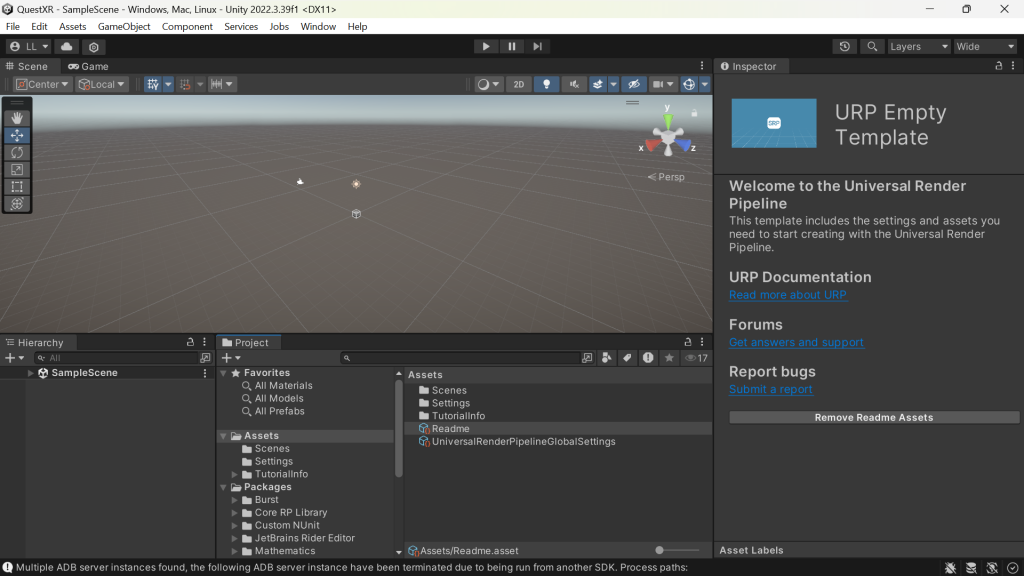Open Project search-in-window icon
This screenshot has height=576, width=1024.
coord(587,358)
